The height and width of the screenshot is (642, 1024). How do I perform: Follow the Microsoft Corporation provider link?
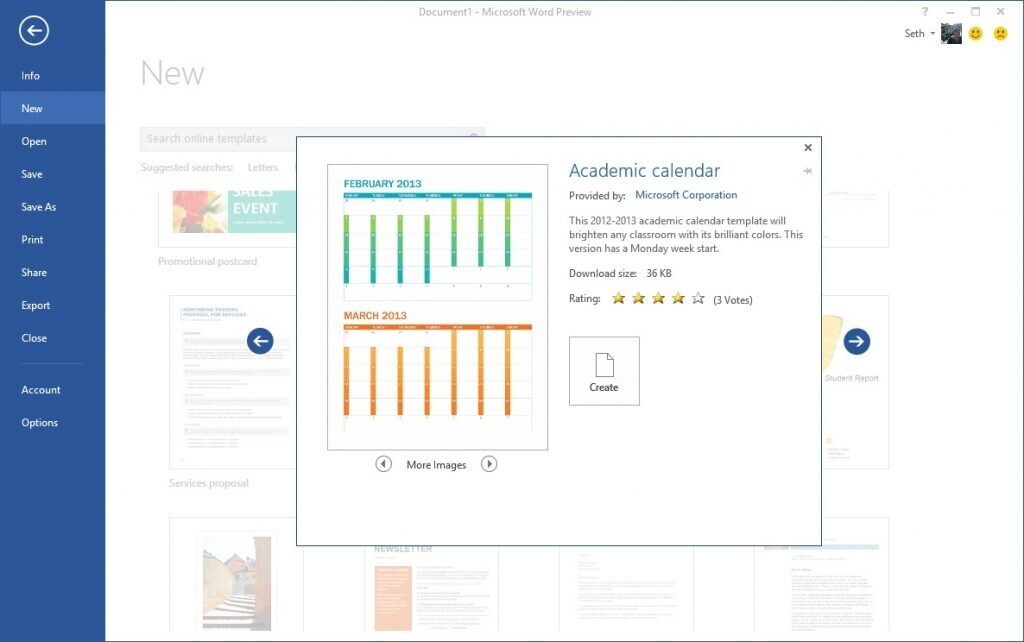686,195
